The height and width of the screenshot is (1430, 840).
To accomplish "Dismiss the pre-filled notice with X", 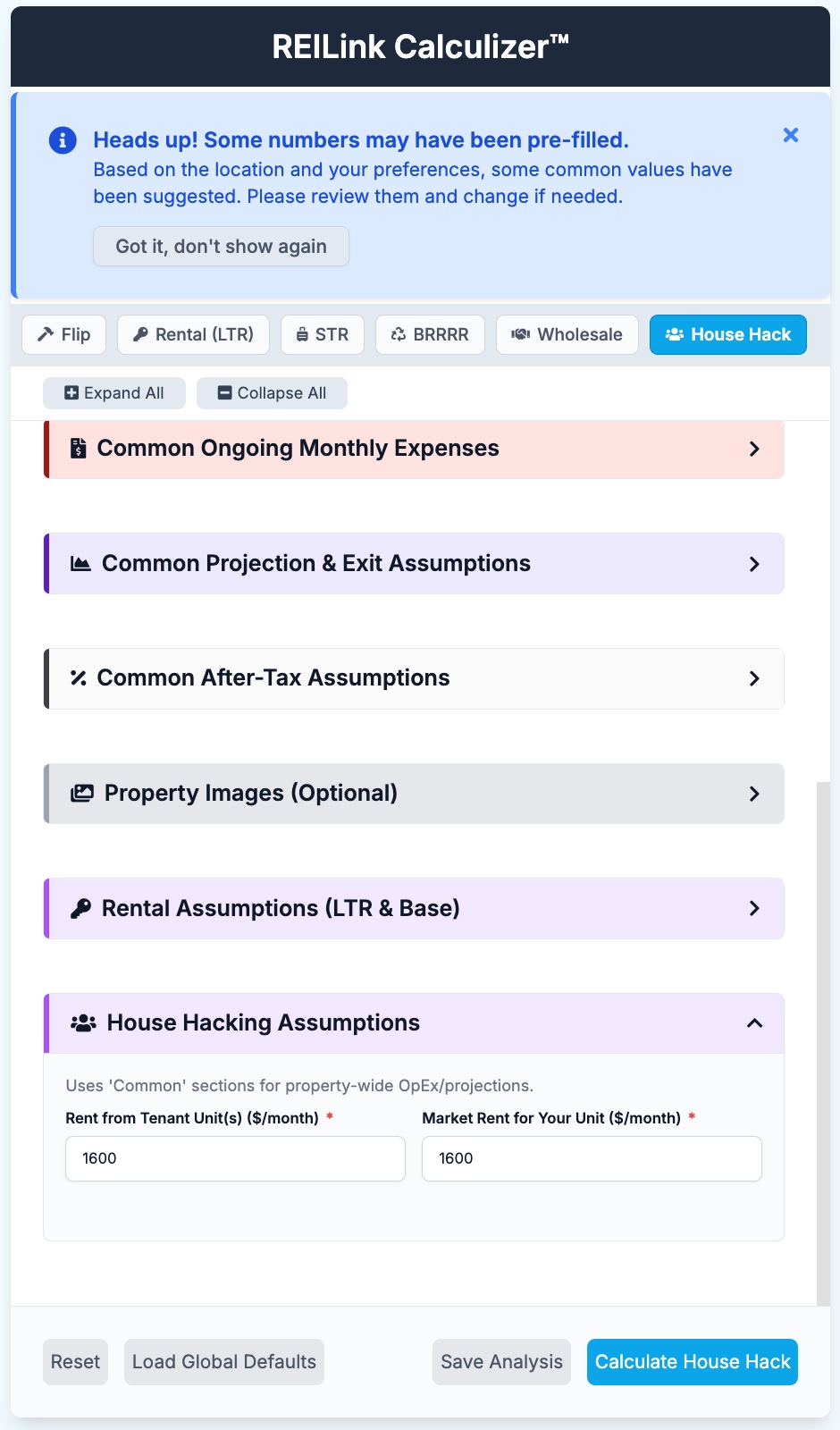I will point(791,135).
